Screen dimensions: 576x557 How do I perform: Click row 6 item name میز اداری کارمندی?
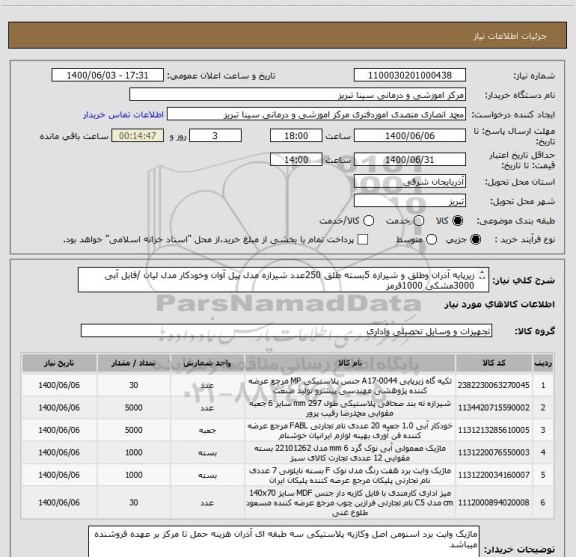click(x=350, y=503)
